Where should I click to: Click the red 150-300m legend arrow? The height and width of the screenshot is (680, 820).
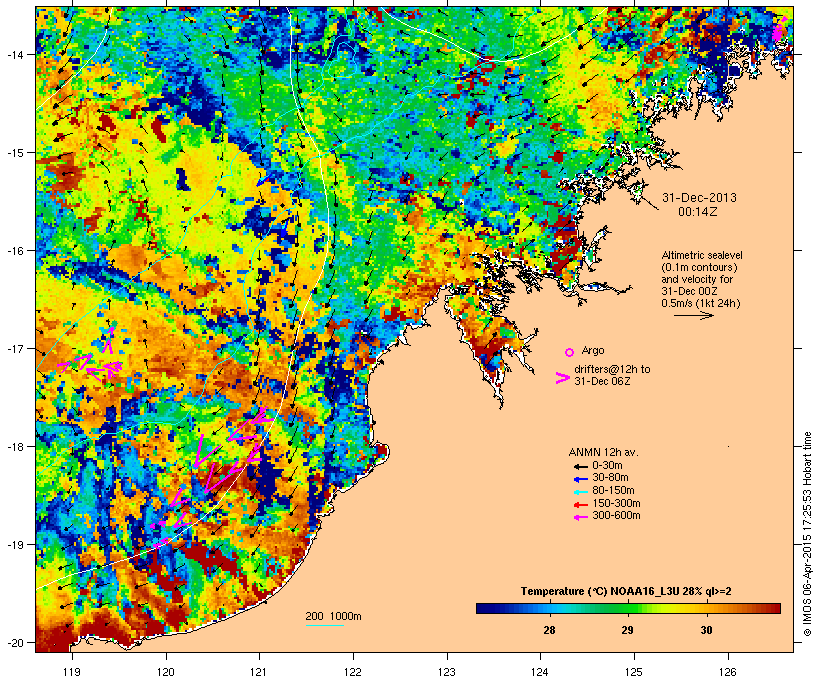(580, 505)
